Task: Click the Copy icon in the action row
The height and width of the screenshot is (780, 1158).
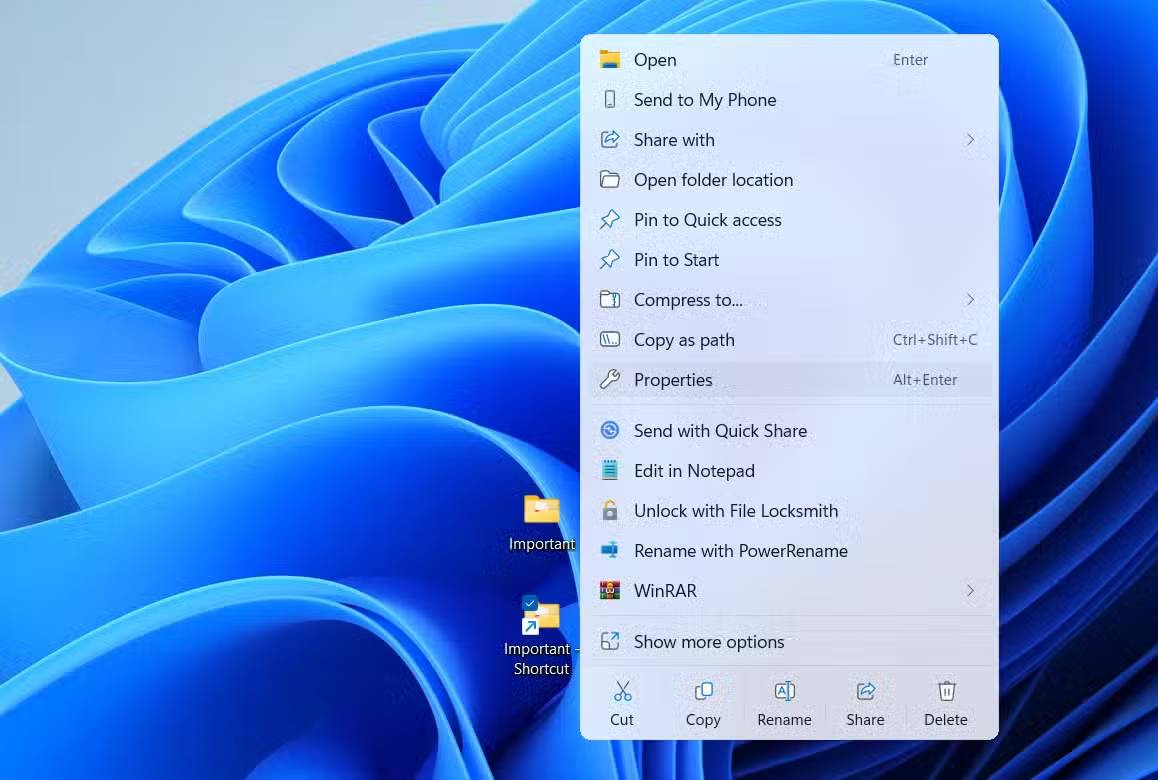Action: (x=703, y=691)
